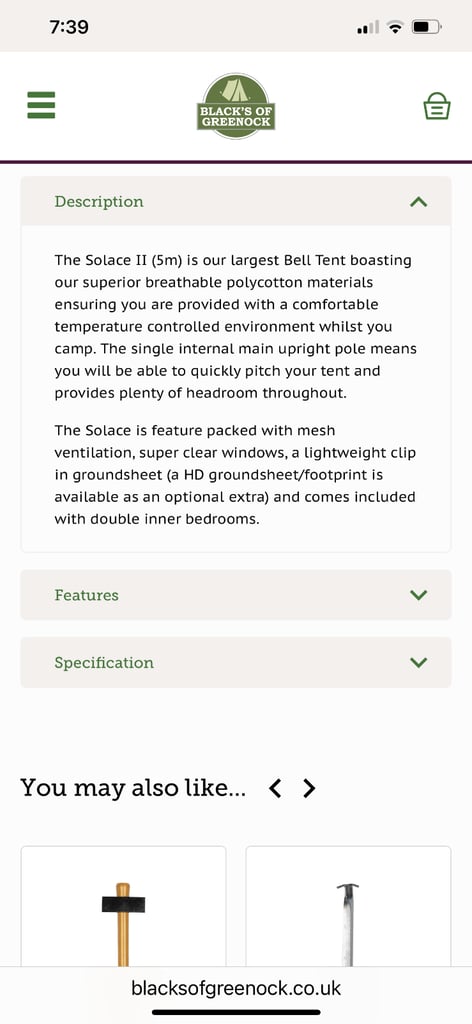
Task: Tap the Features header label
Action: click(x=86, y=595)
